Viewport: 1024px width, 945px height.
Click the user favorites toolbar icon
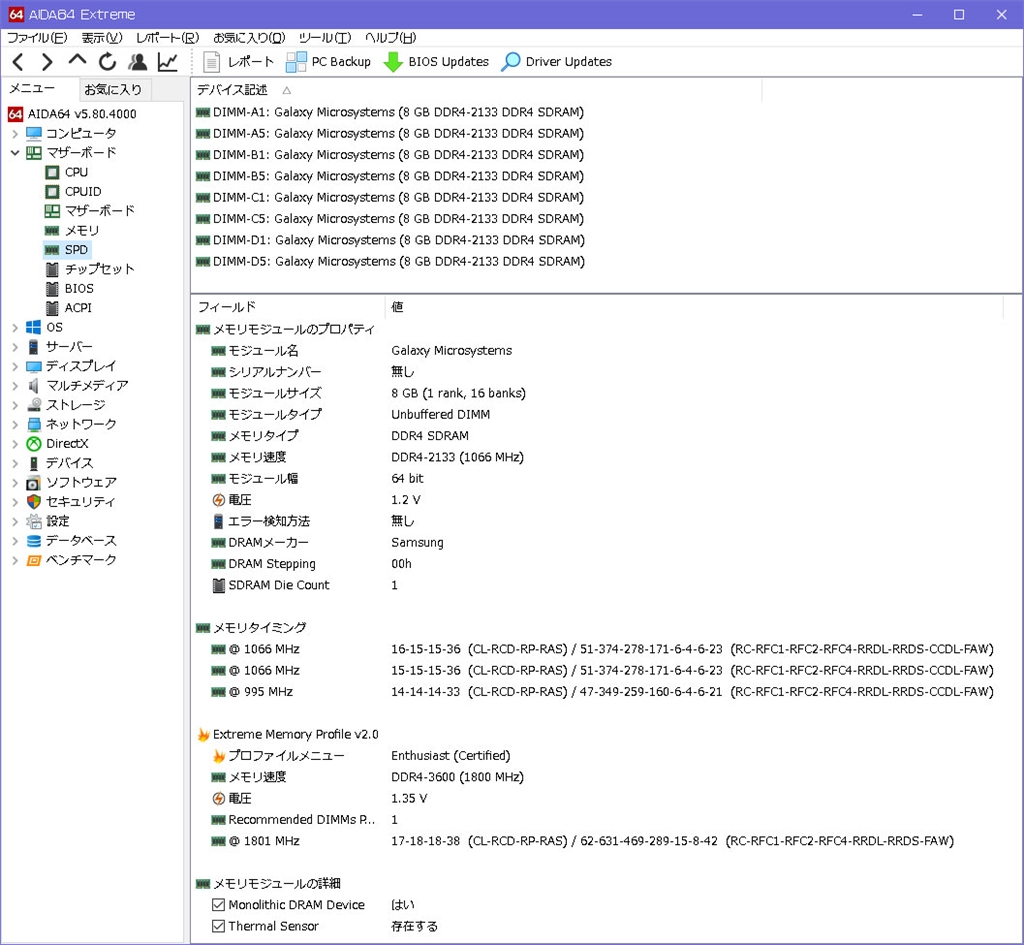pos(138,62)
